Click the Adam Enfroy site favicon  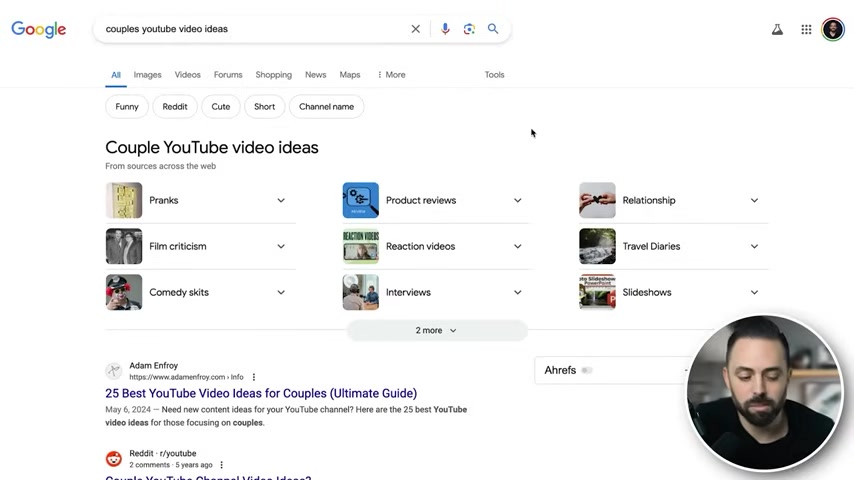(114, 371)
